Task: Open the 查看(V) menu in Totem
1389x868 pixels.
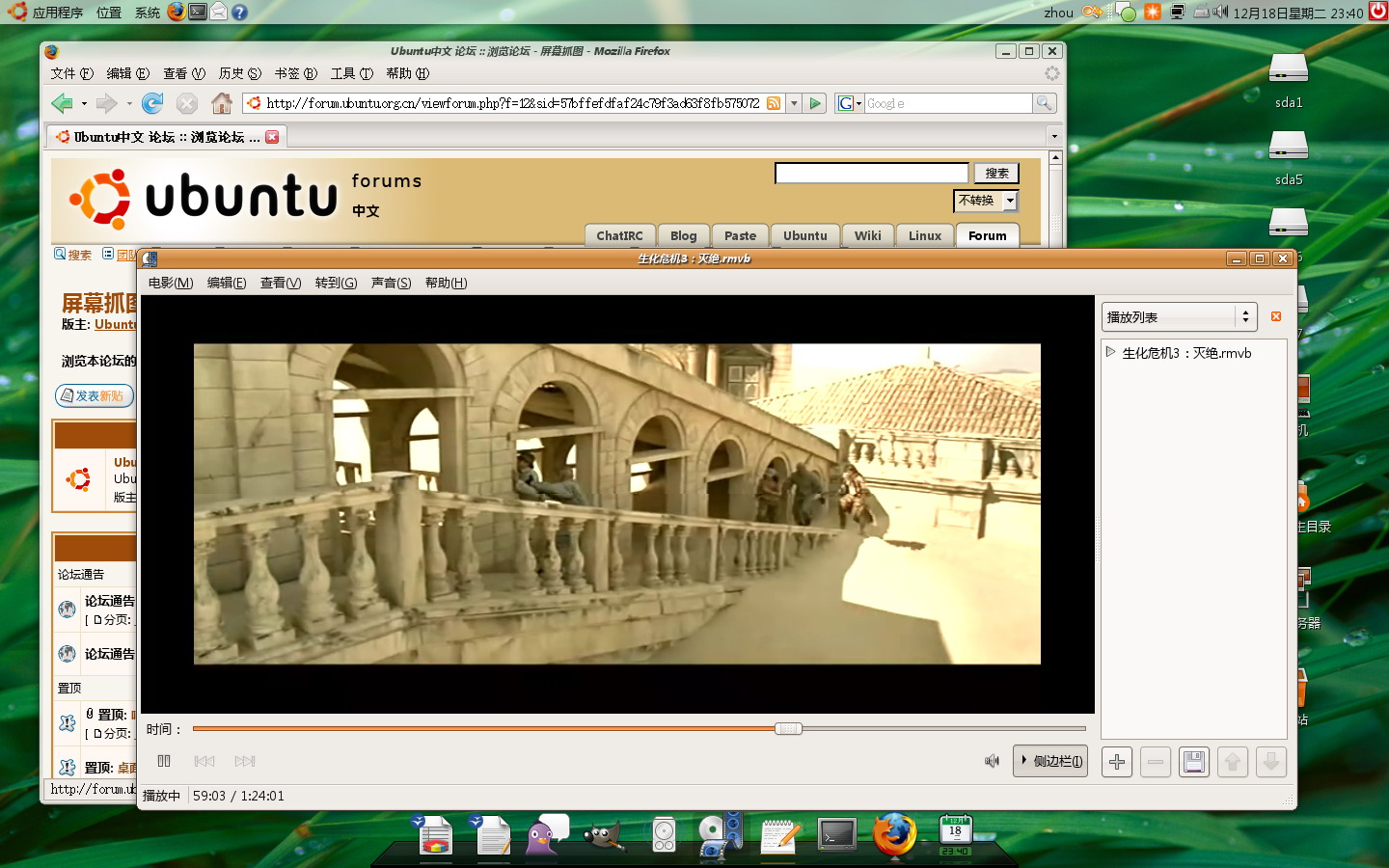Action: pyautogui.click(x=281, y=283)
